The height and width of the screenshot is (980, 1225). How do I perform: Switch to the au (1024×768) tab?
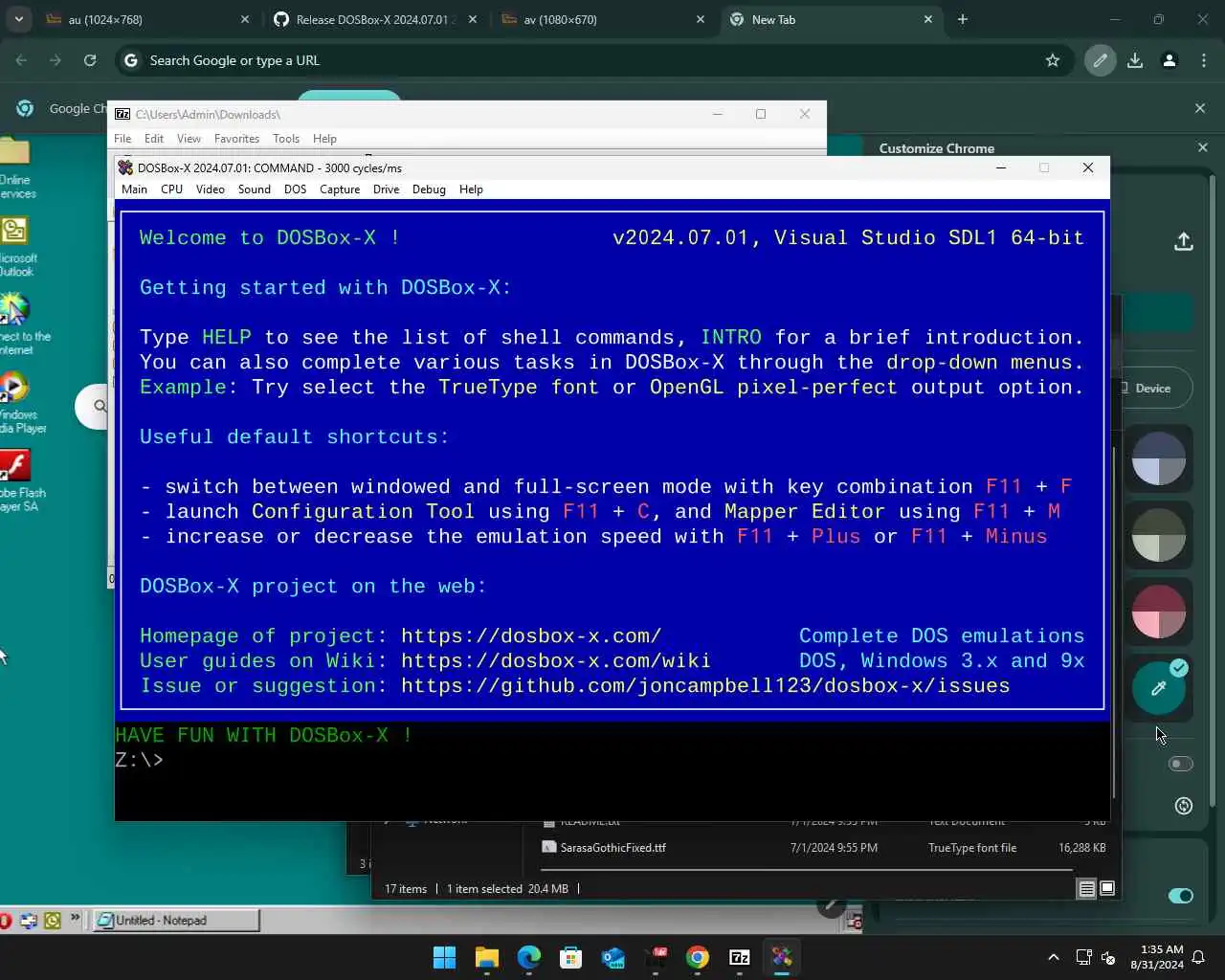click(148, 19)
